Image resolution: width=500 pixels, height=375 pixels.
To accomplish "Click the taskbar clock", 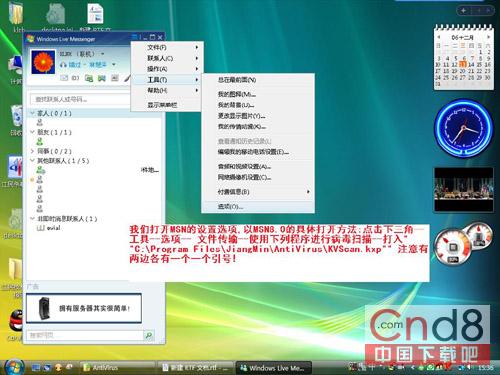I will point(485,367).
